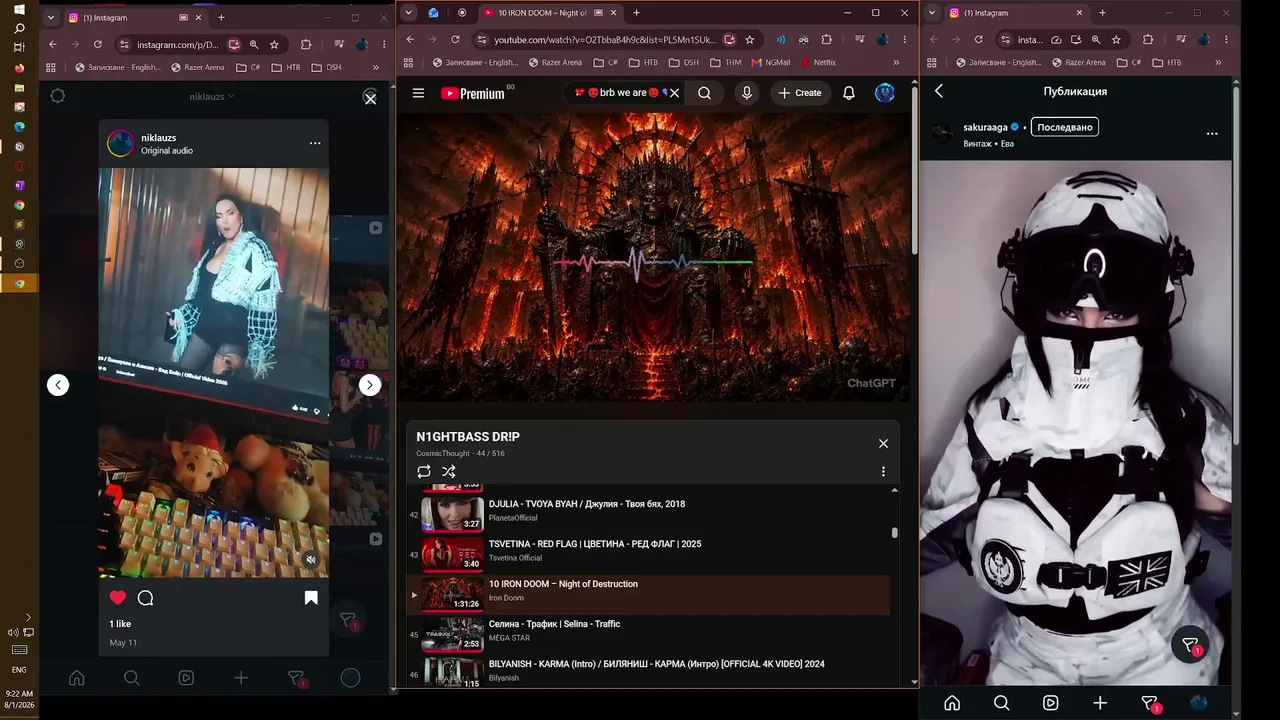Open the playlist three-dot options menu
Viewport: 1280px width, 720px height.
click(883, 471)
